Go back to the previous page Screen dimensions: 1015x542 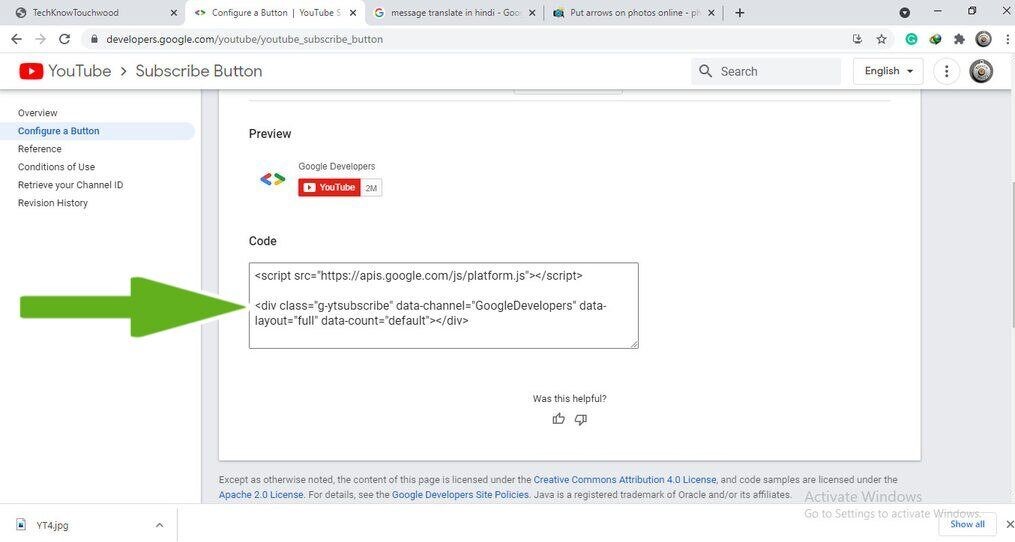(x=16, y=39)
